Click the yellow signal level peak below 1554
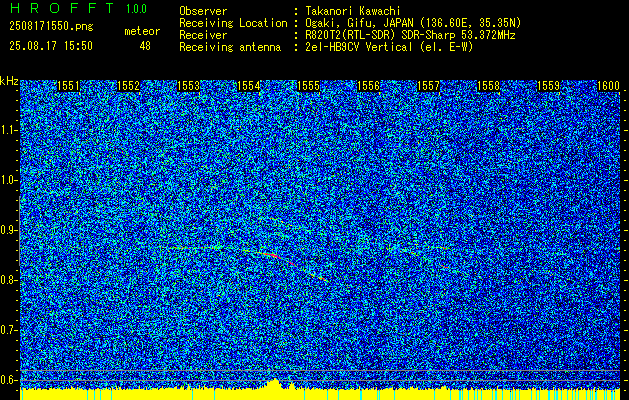Screen dimensions: 629x400 click(275, 383)
